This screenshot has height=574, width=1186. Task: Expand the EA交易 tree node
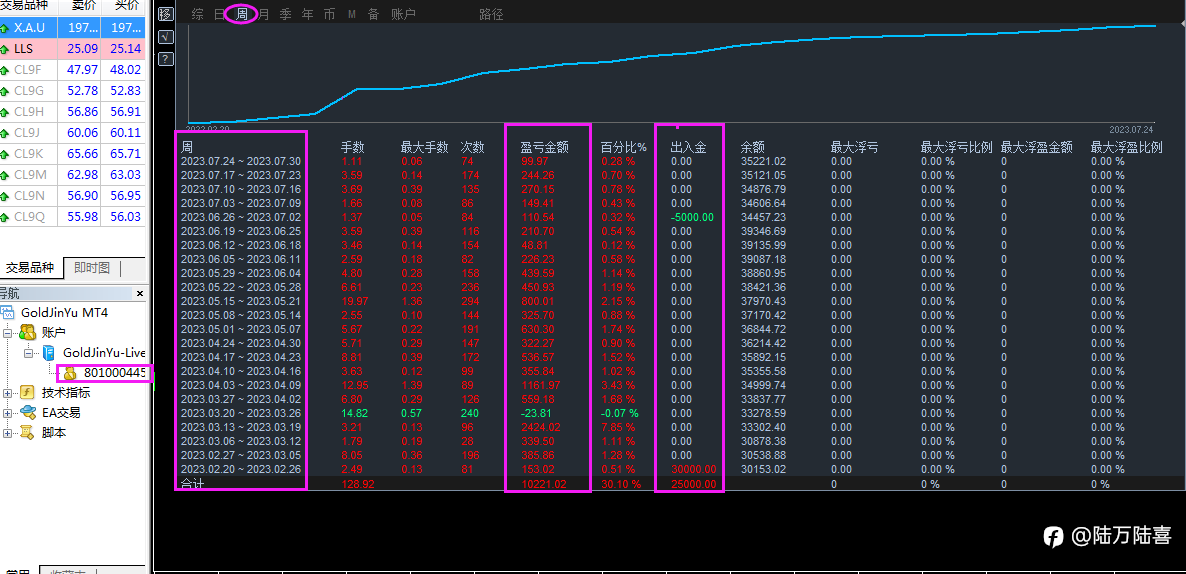click(8, 413)
